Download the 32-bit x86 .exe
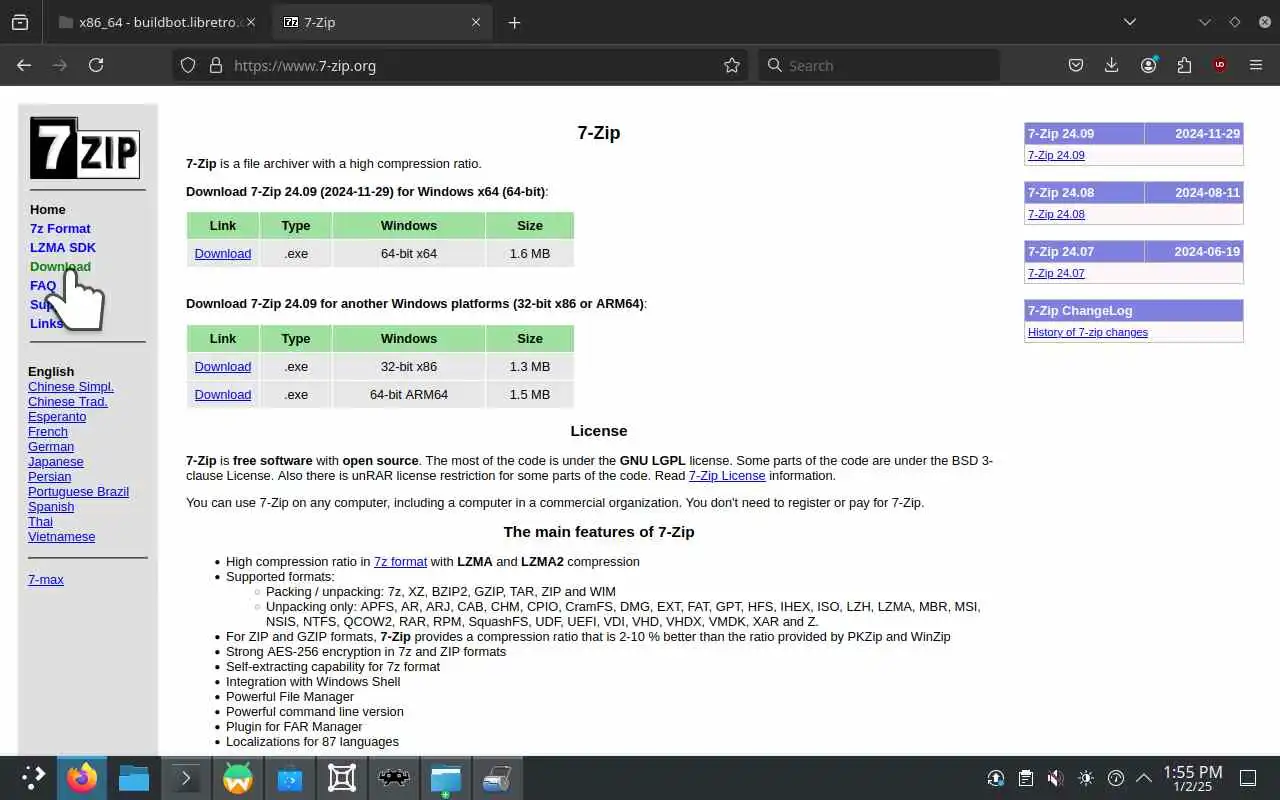1280x800 pixels. 223,366
